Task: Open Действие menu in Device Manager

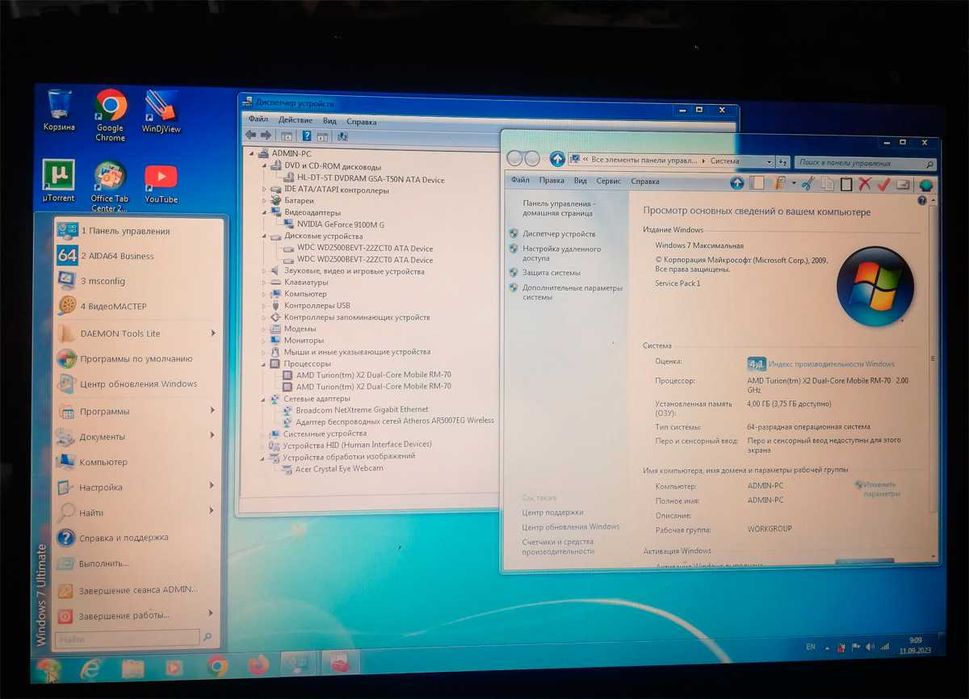Action: point(295,120)
